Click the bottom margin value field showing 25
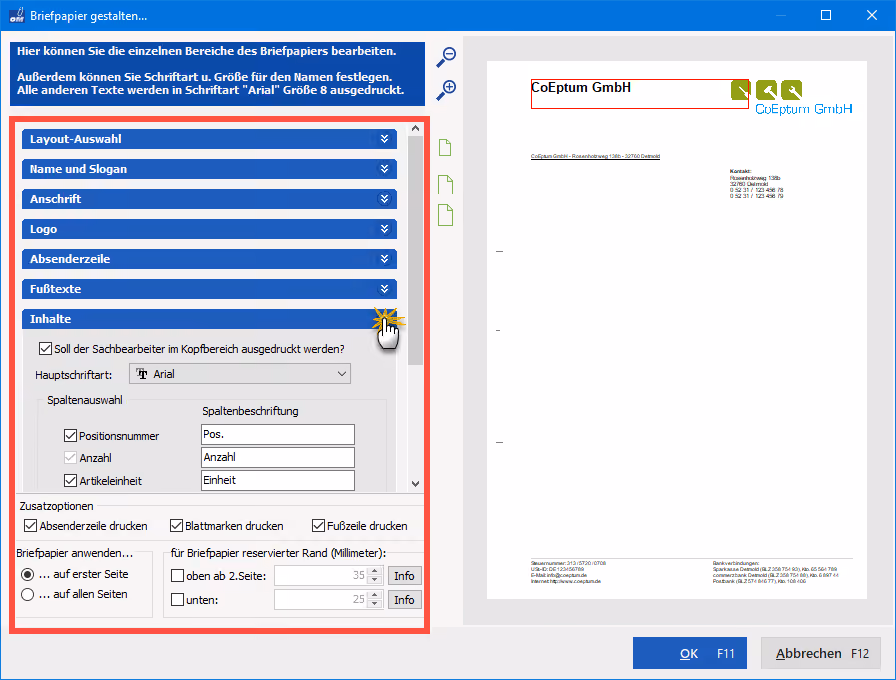 pos(321,599)
